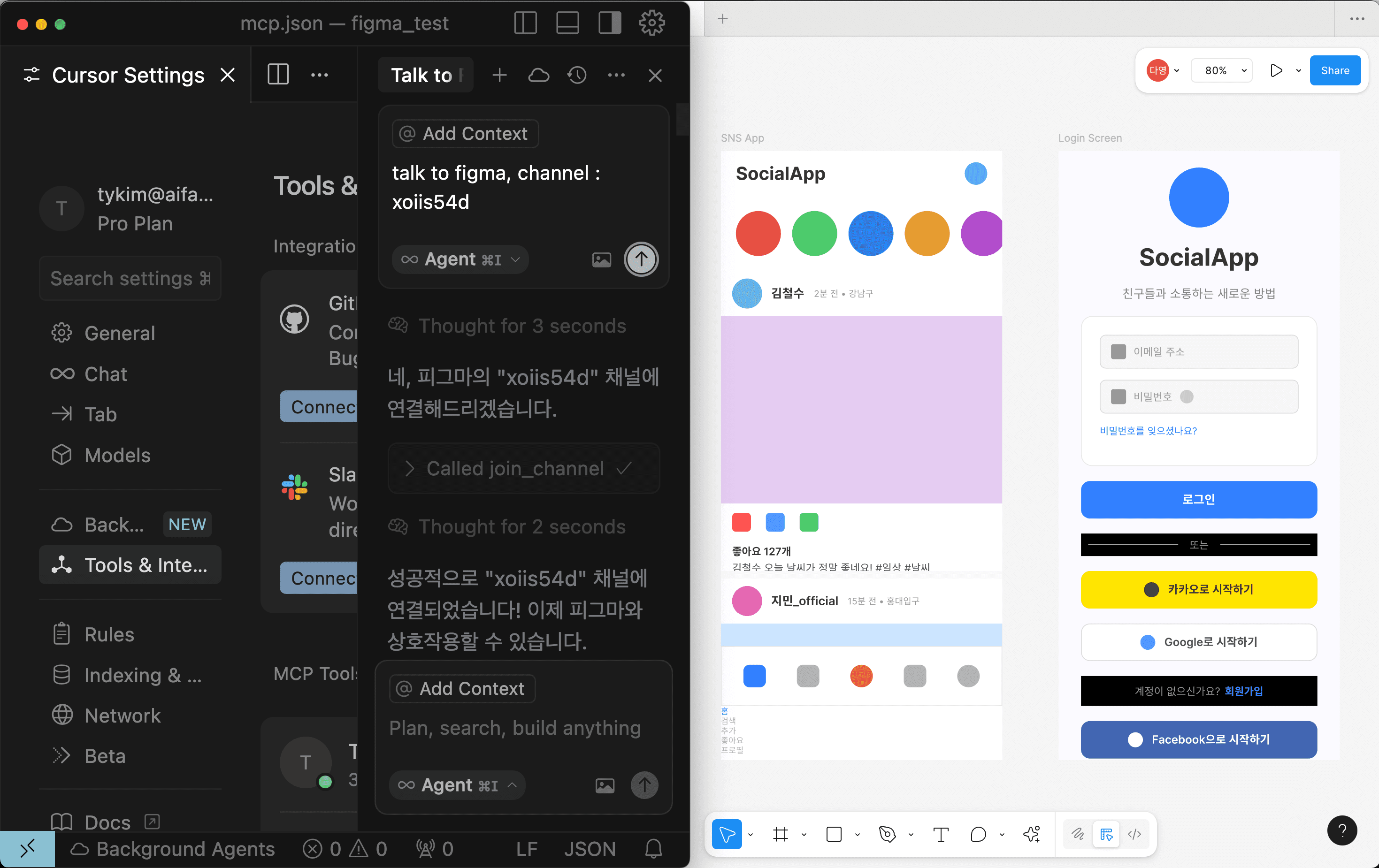Click ports broadcast icon in status bar
Screen dimensions: 1379x868
click(435, 849)
